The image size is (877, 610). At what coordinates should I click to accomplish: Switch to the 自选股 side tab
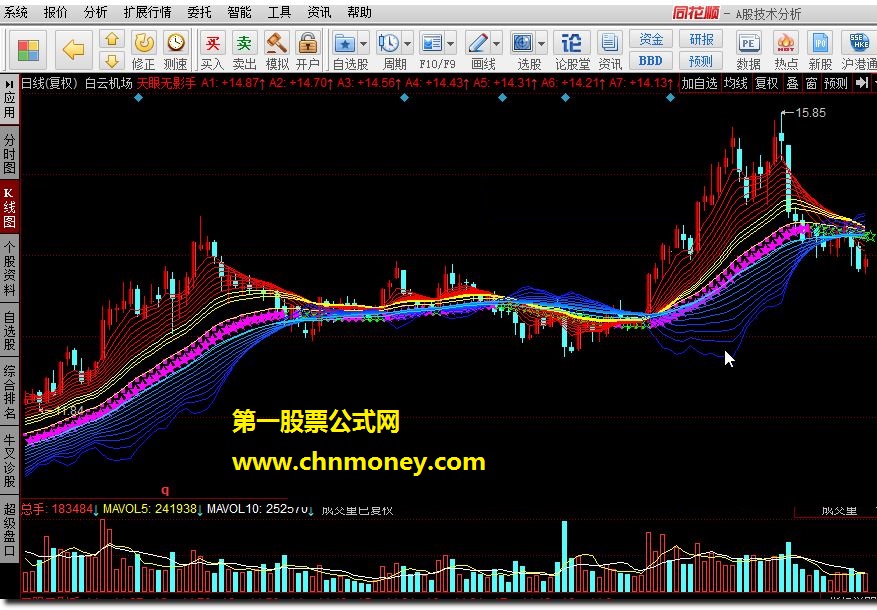pos(10,330)
